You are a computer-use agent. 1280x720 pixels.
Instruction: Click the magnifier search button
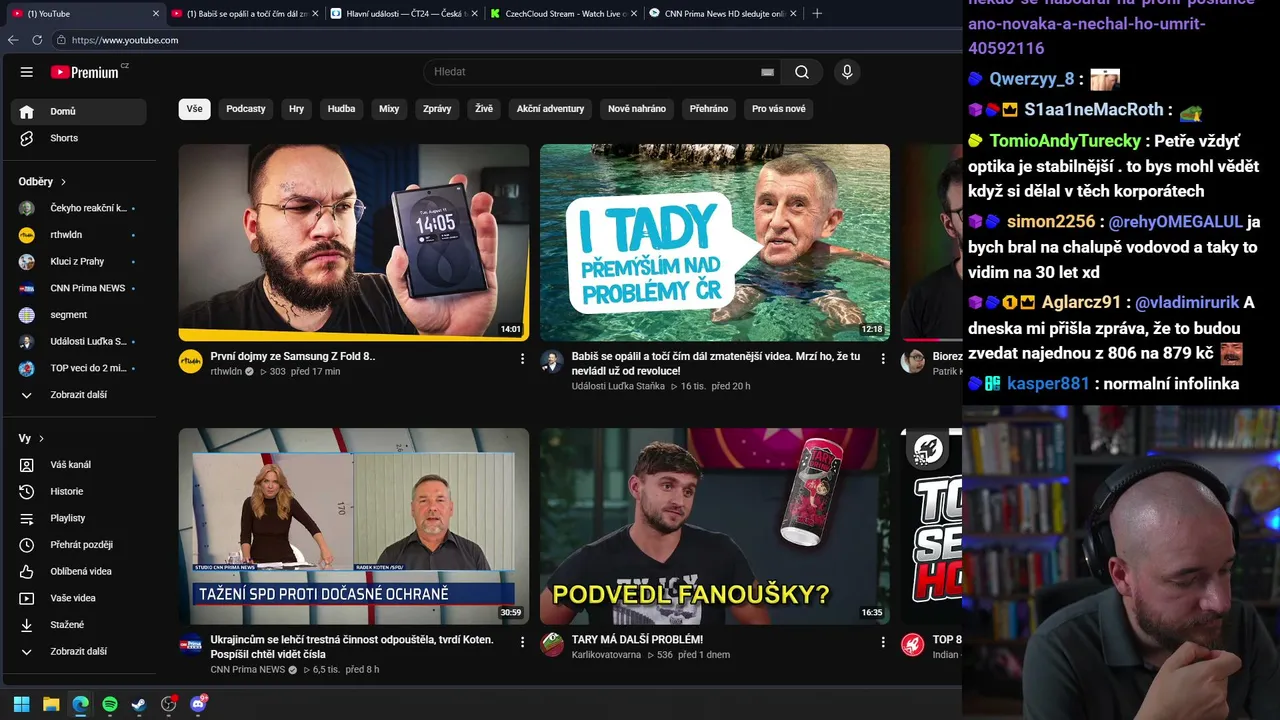pos(802,72)
